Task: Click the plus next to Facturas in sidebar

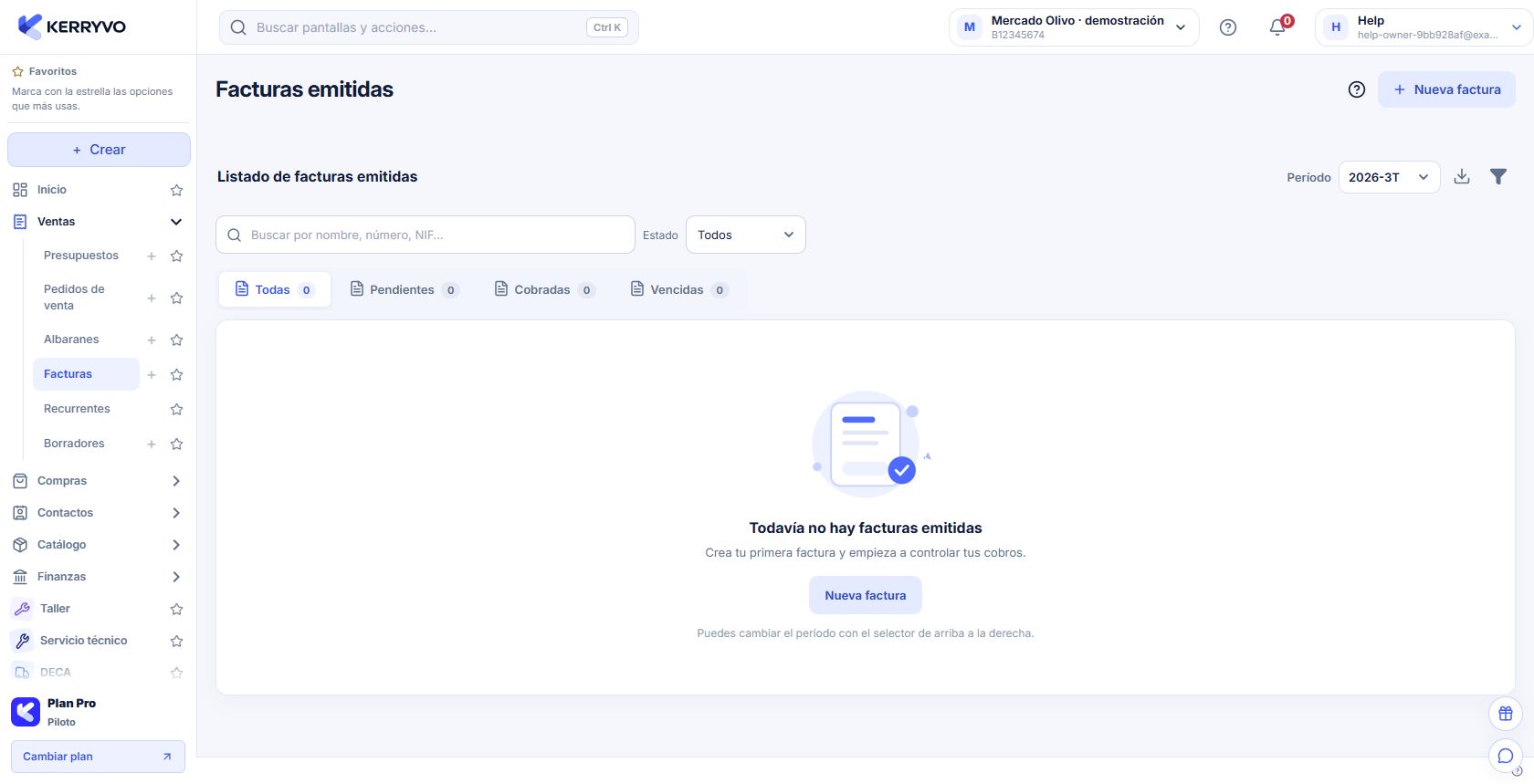Action: click(x=152, y=375)
